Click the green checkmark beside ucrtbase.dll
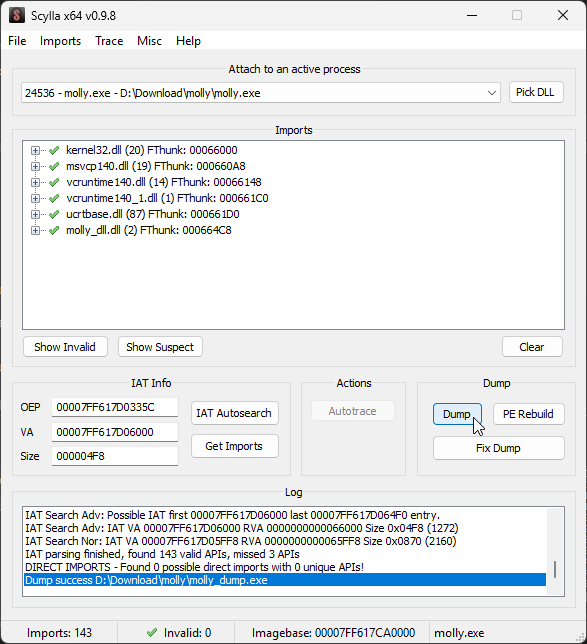587x644 pixels. tap(54, 214)
